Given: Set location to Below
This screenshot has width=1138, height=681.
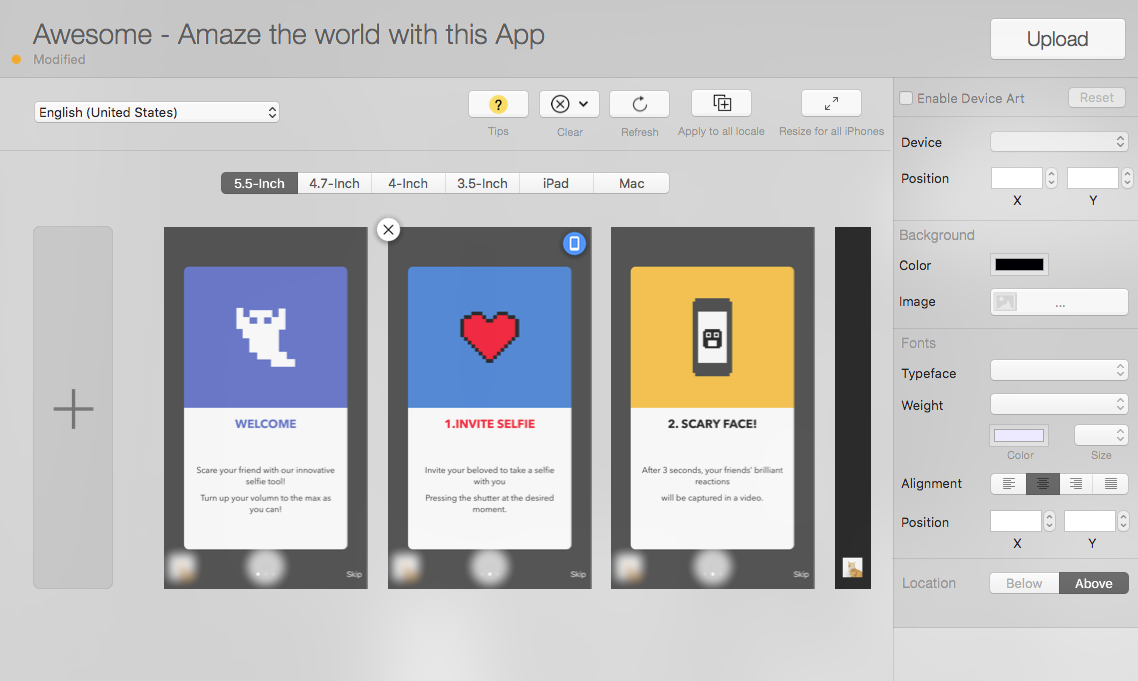Looking at the screenshot, I should coord(1024,583).
